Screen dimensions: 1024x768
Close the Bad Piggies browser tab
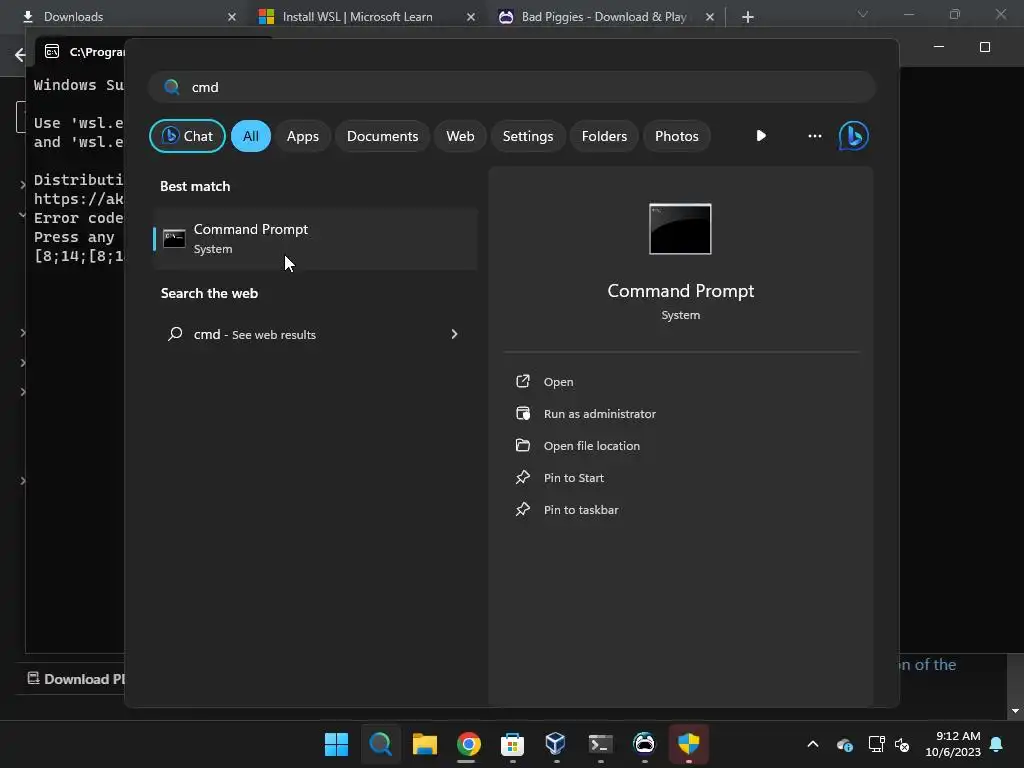tap(709, 17)
